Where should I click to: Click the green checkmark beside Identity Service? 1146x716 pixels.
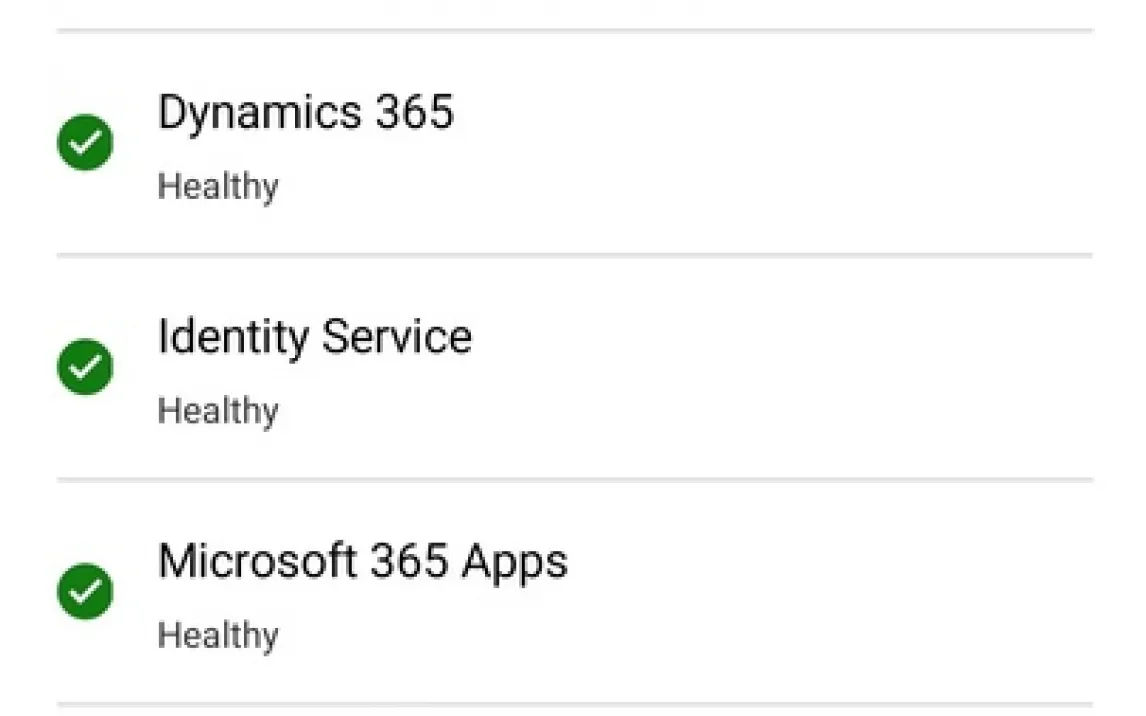tap(85, 367)
